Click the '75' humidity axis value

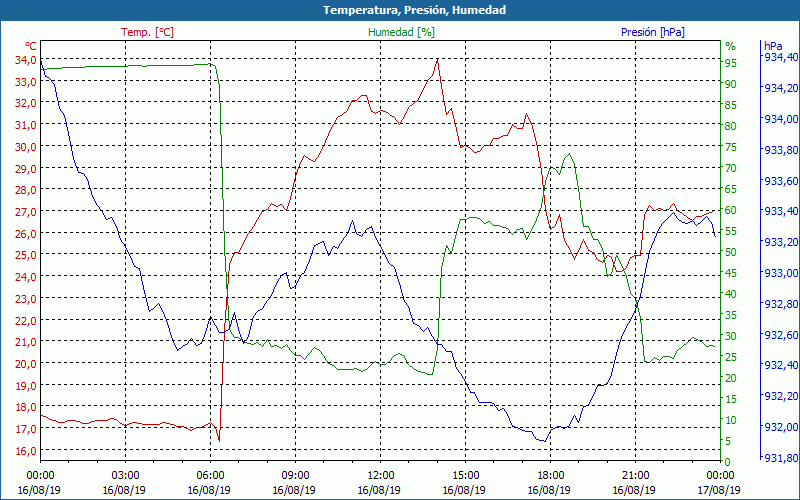click(731, 147)
